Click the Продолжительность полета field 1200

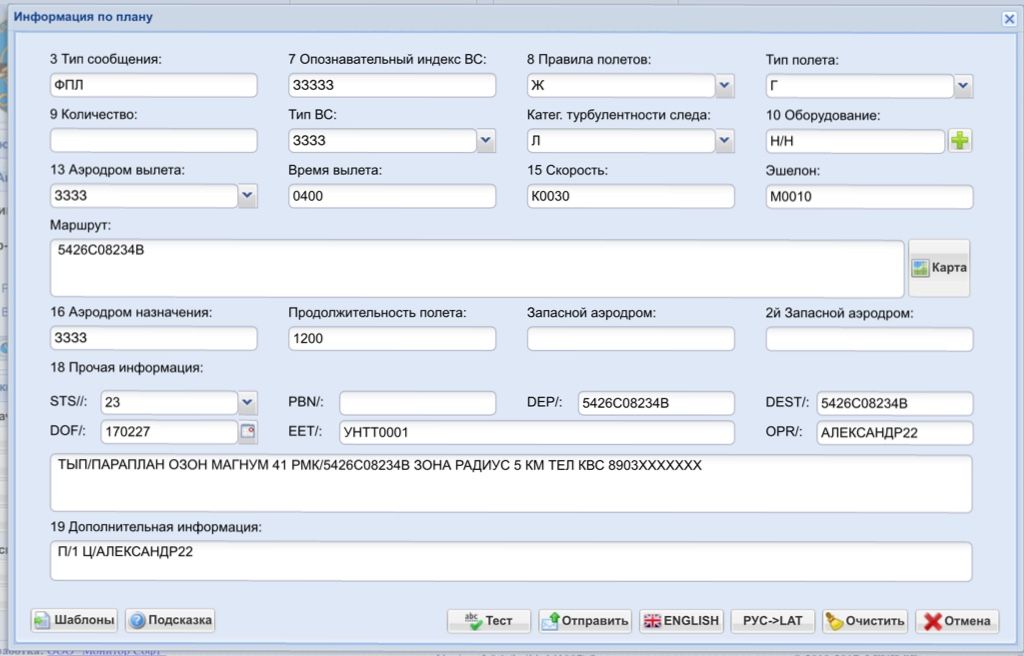point(392,338)
